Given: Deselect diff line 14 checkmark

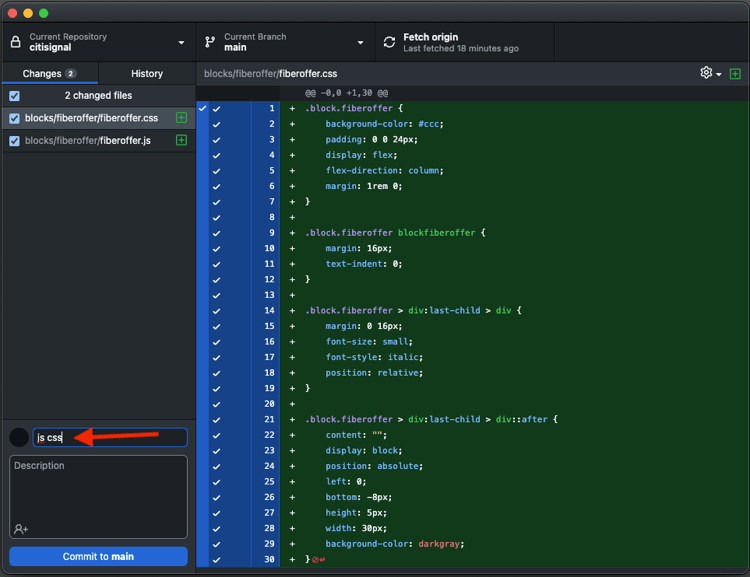Looking at the screenshot, I should click(217, 311).
